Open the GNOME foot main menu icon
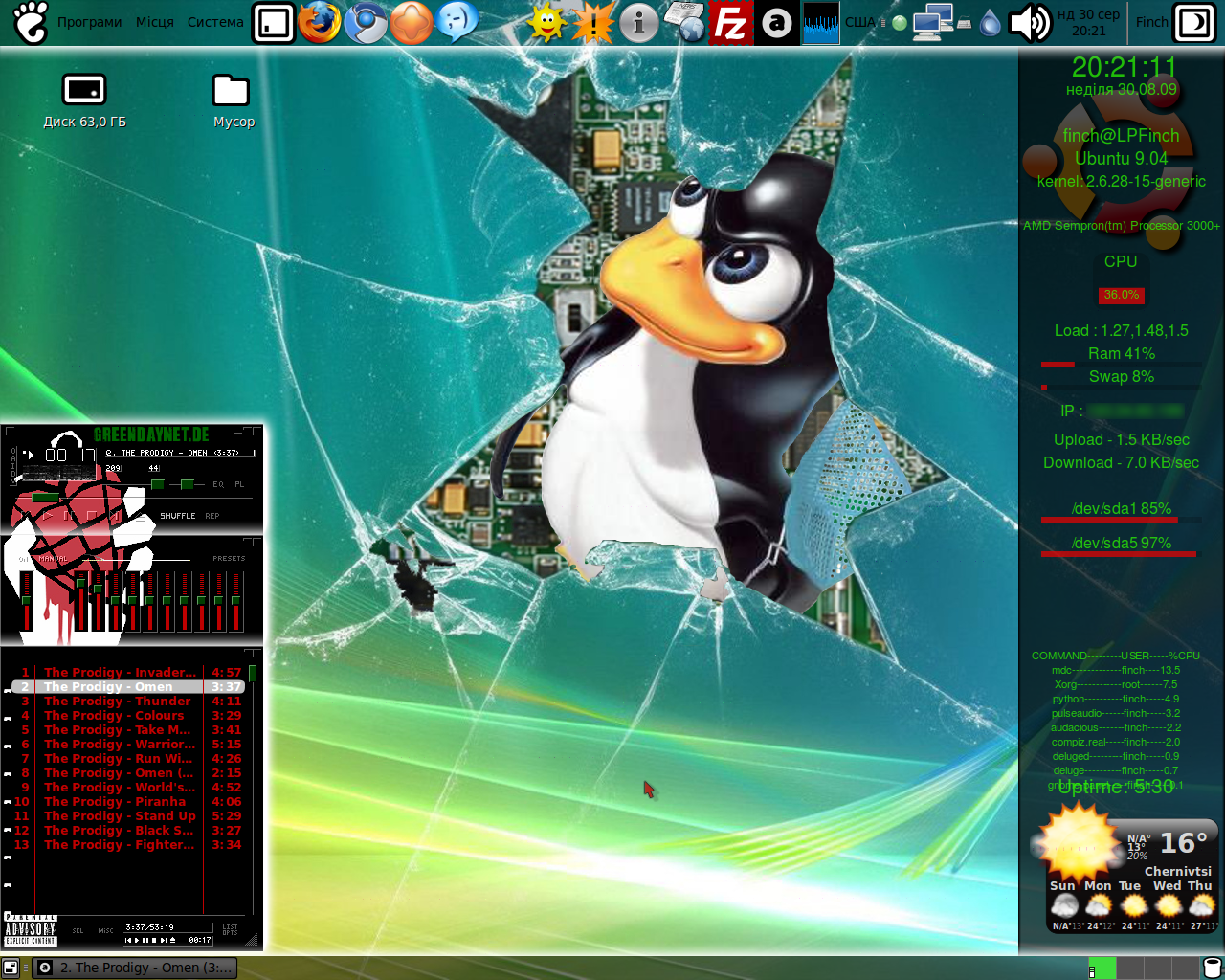Image resolution: width=1225 pixels, height=980 pixels. (x=30, y=23)
